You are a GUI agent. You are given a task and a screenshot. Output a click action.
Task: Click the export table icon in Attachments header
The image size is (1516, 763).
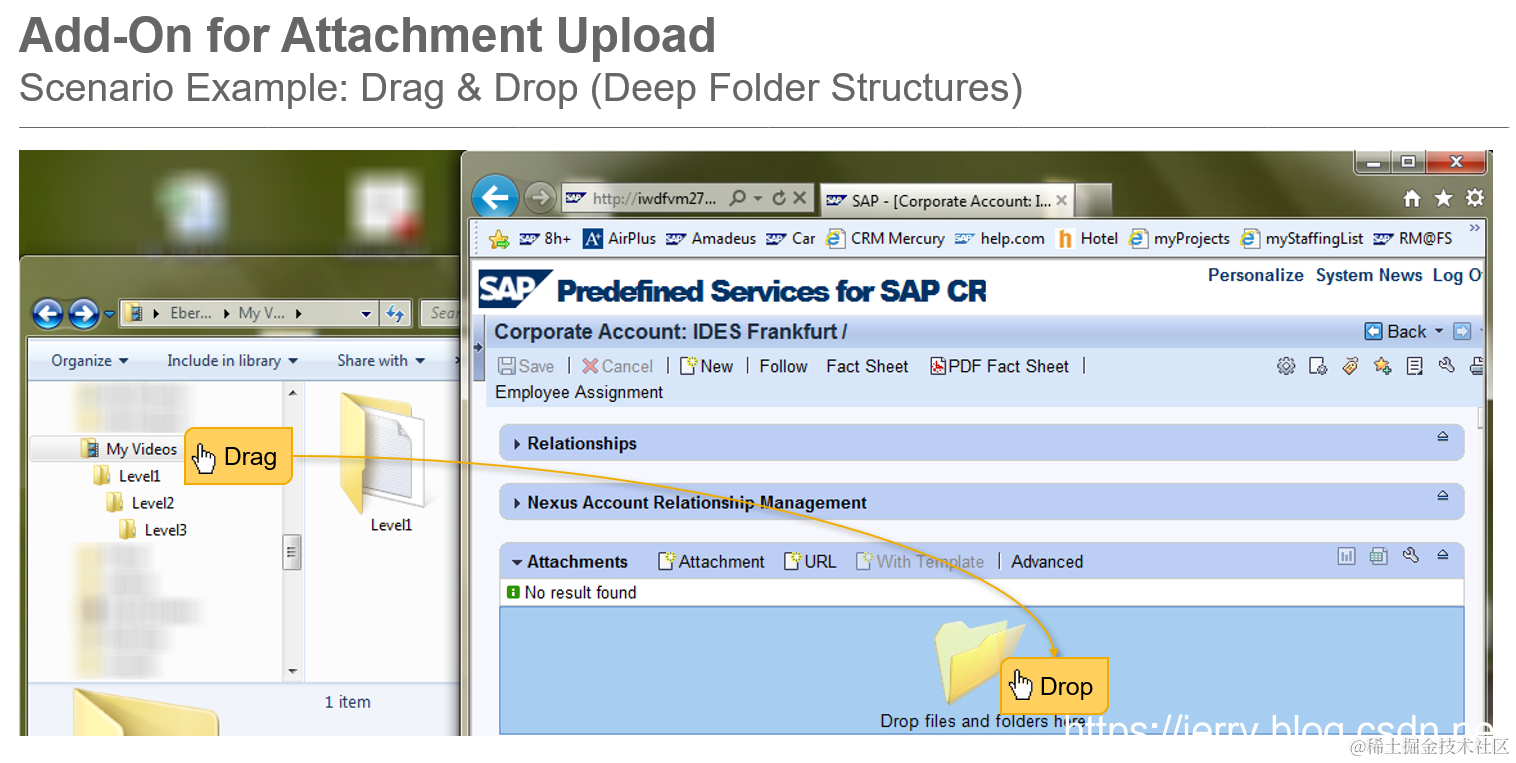click(x=1379, y=556)
